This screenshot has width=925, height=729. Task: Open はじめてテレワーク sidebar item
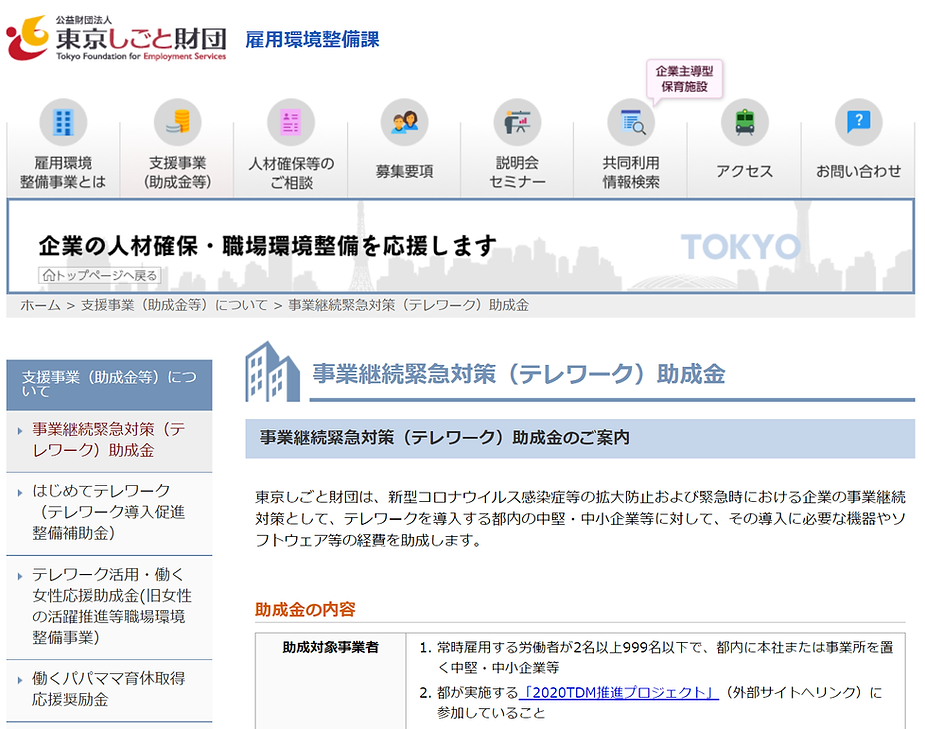[x=108, y=512]
